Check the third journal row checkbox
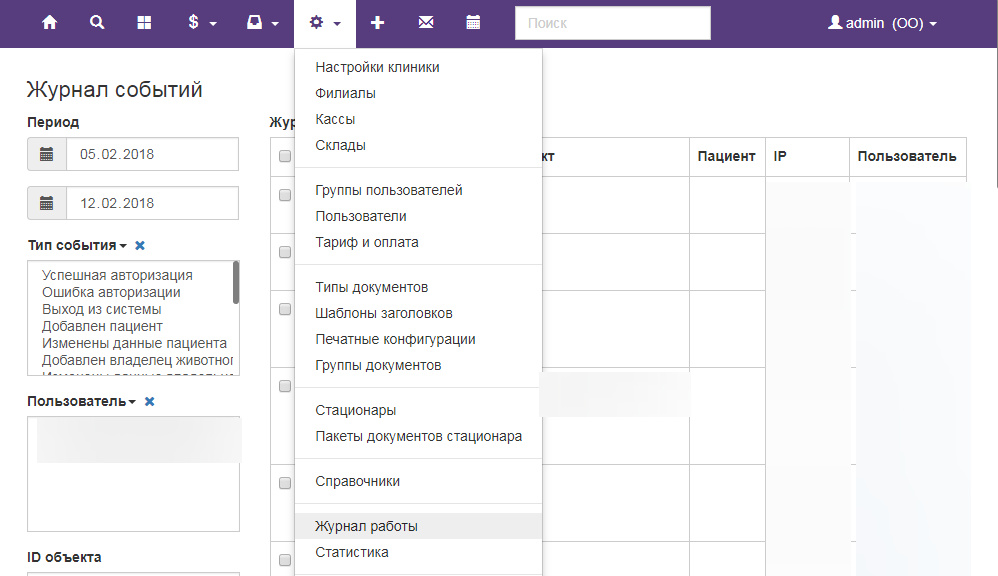Screen dimensions: 998x576 pos(285,309)
